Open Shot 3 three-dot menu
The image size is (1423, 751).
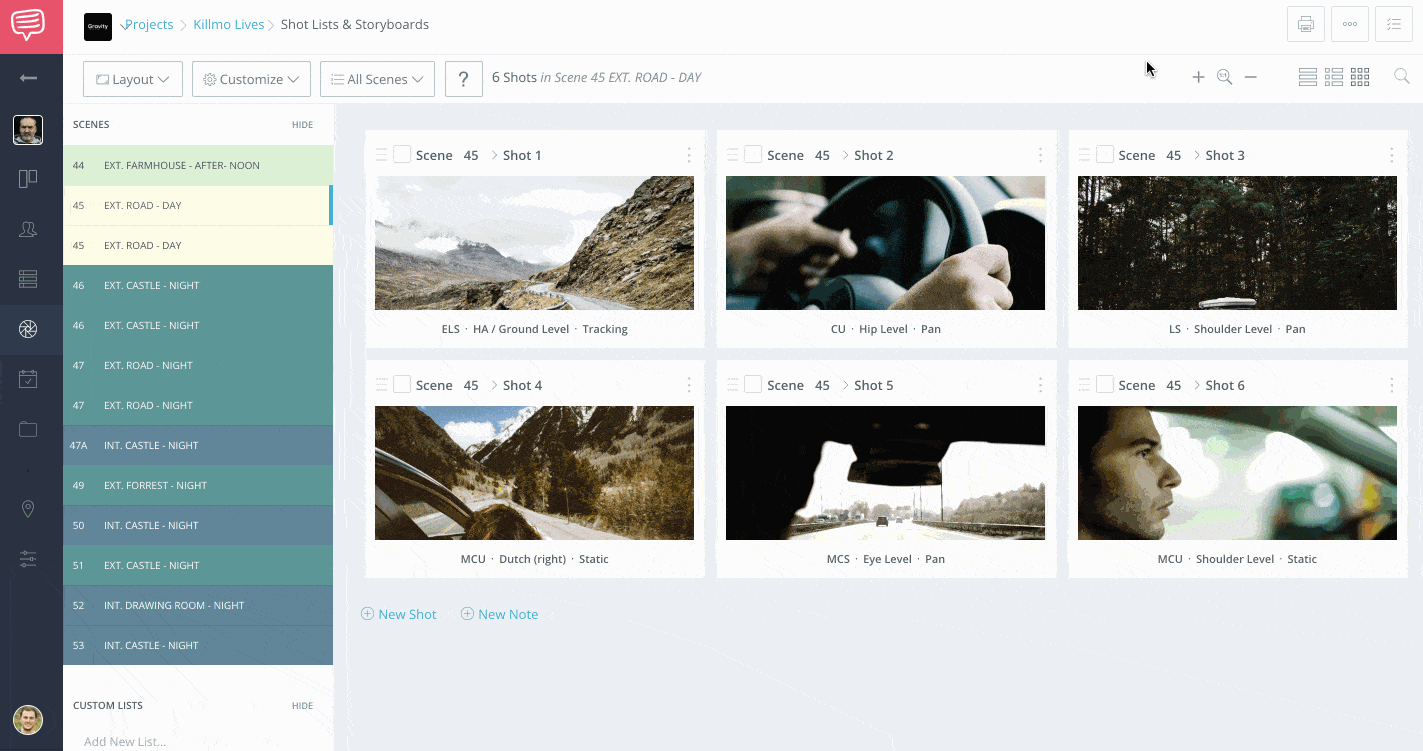pos(1391,155)
